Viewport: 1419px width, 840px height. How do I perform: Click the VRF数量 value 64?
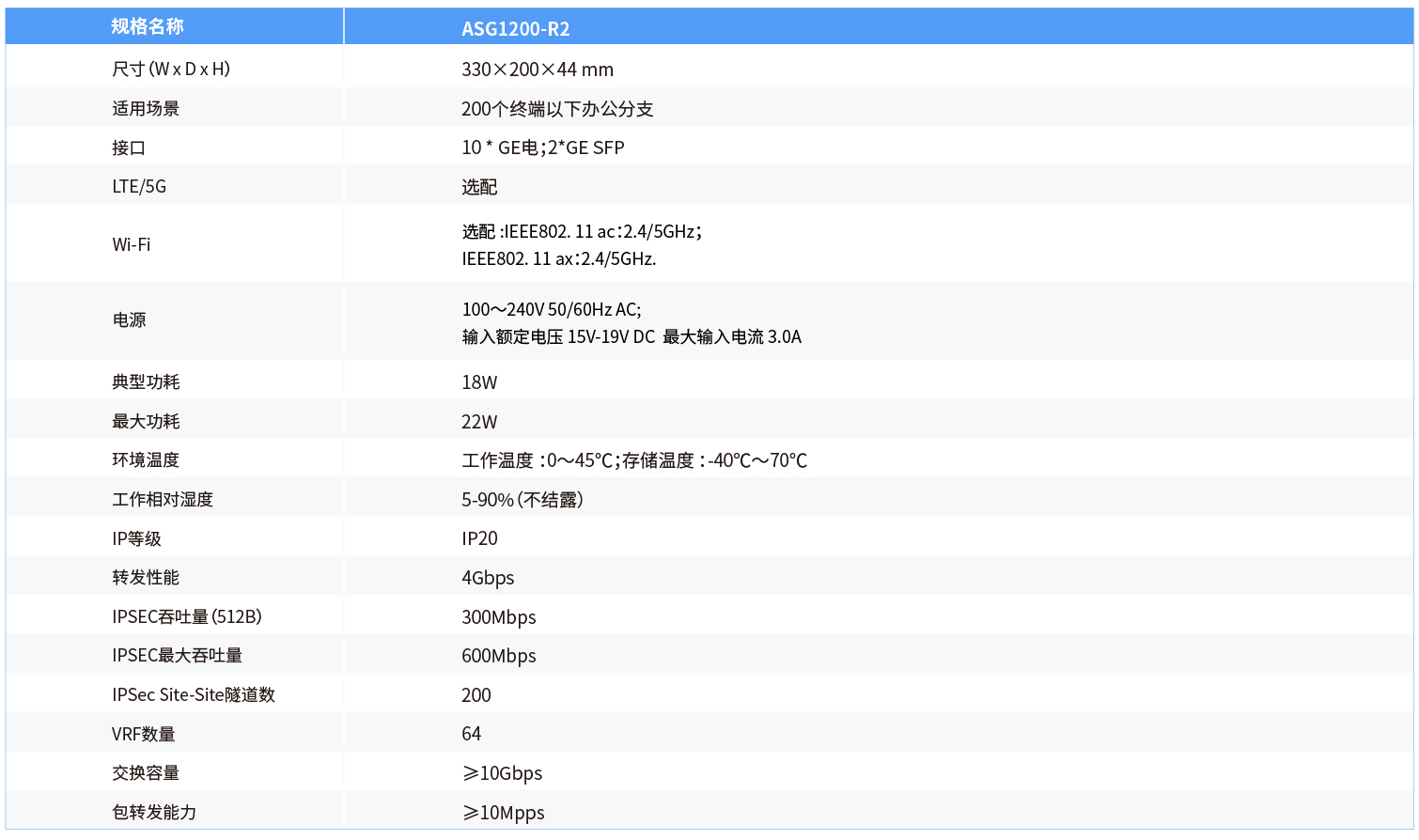pos(471,733)
